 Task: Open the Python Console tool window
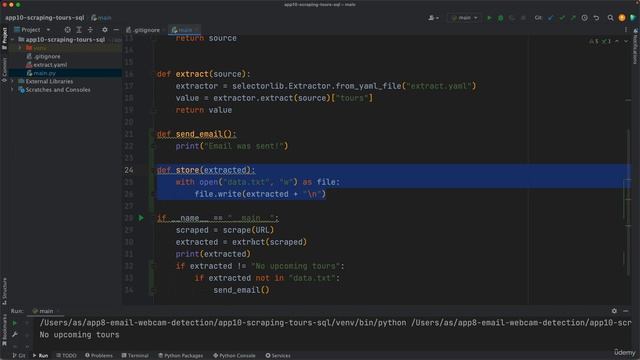click(x=234, y=356)
